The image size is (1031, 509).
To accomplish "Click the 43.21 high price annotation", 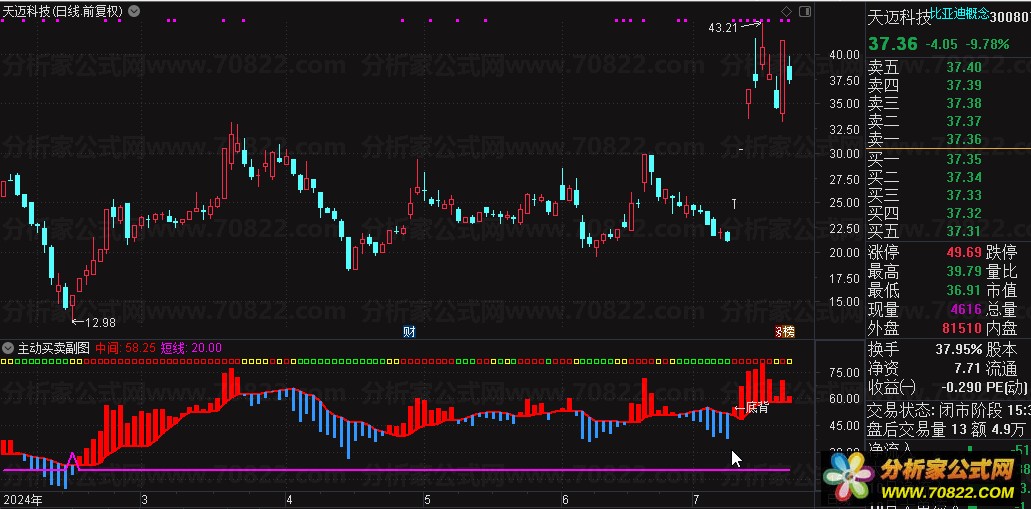I will [x=723, y=28].
